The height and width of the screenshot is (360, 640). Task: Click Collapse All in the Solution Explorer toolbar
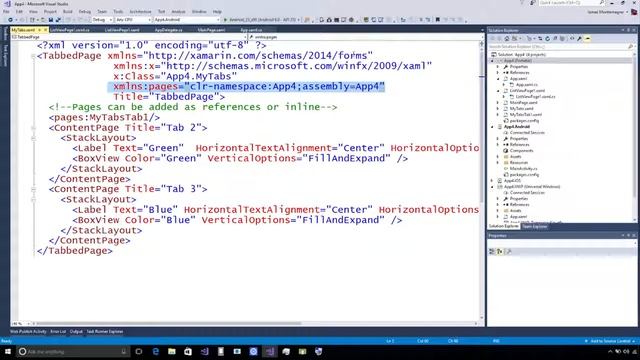pyautogui.click(x=555, y=38)
